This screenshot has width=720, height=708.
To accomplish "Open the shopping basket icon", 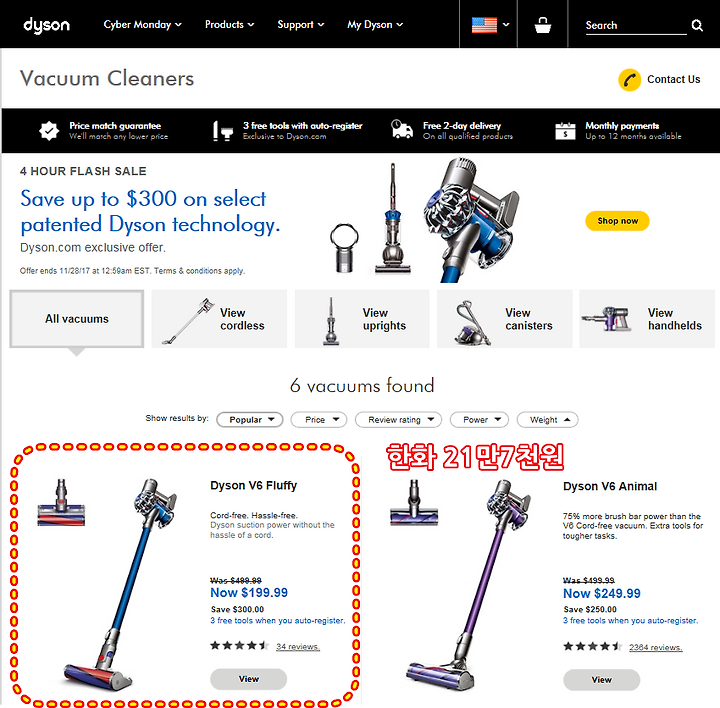I will pos(542,25).
